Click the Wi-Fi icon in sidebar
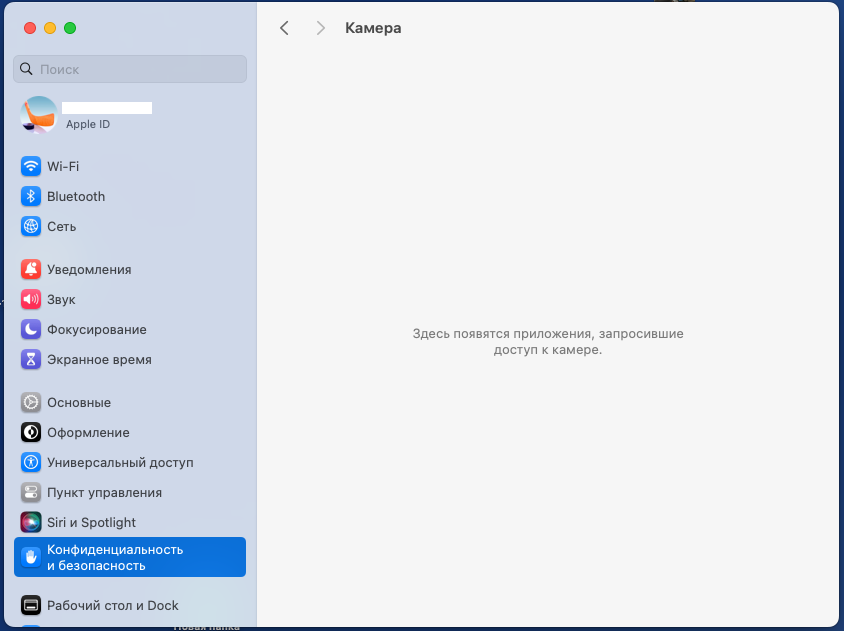This screenshot has width=844, height=631. (31, 166)
